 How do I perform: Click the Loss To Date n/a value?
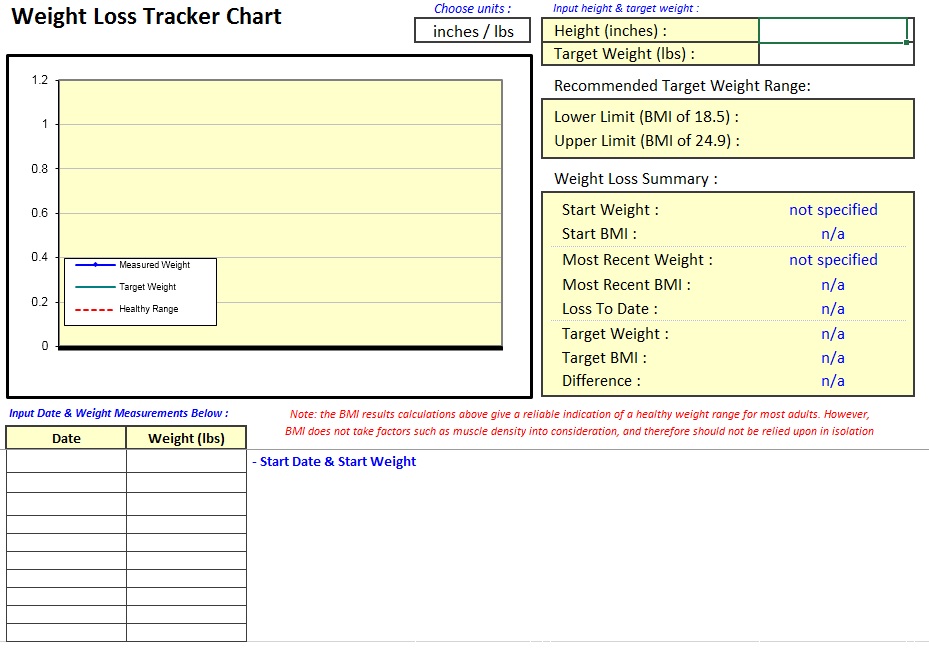click(833, 308)
